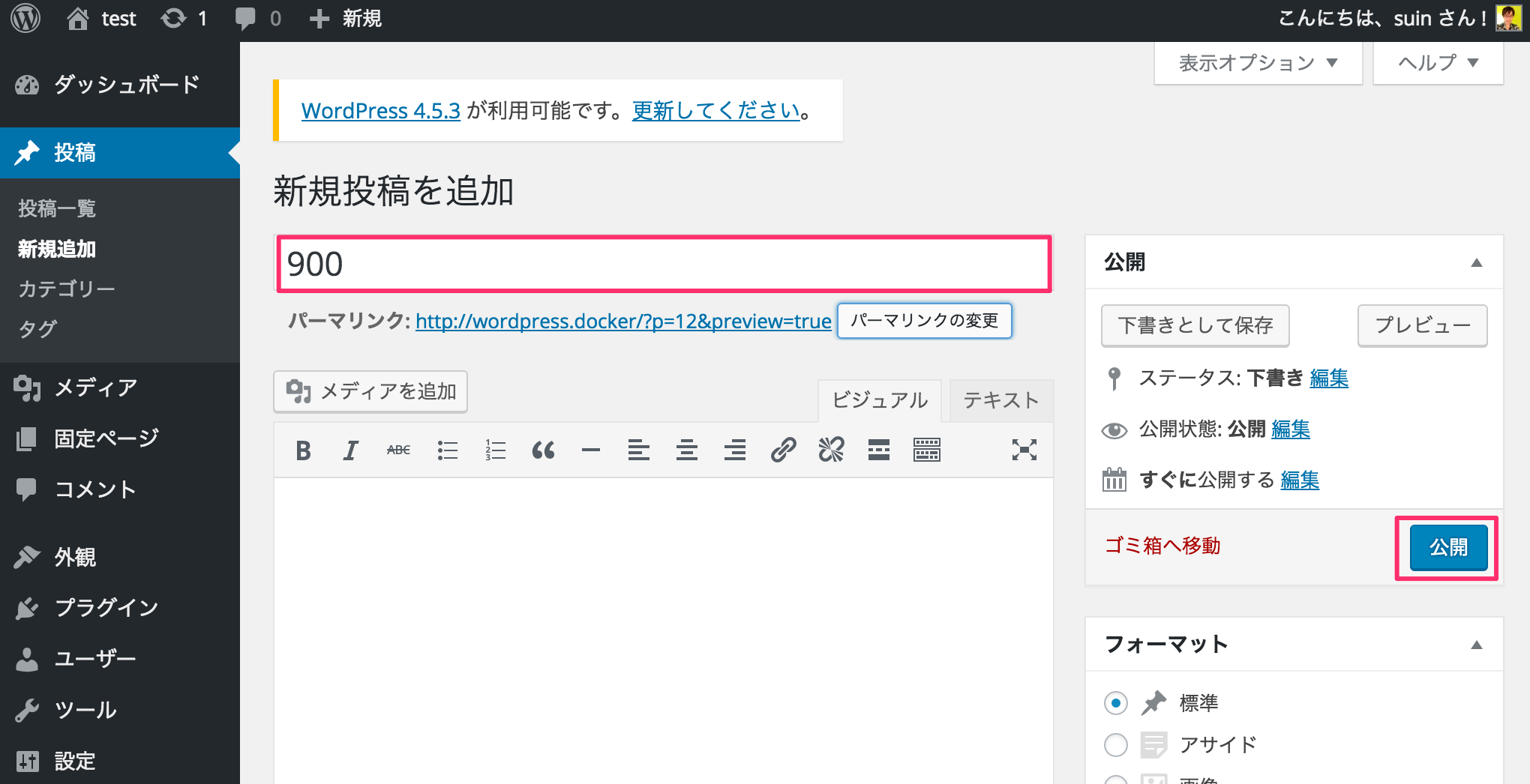1530x784 pixels.
Task: Click inside the post content editor area
Action: [x=664, y=630]
